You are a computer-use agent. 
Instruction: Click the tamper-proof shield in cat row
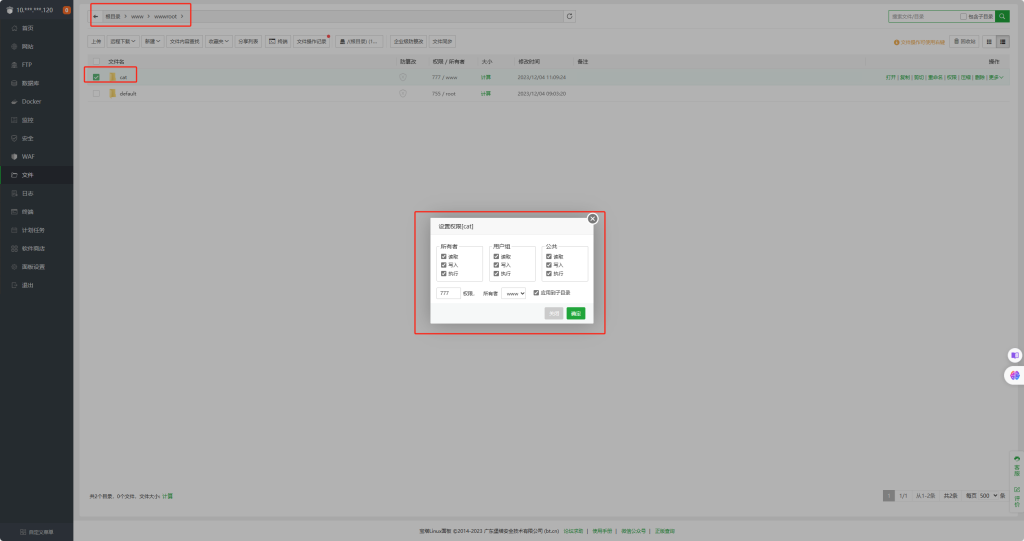[x=403, y=77]
